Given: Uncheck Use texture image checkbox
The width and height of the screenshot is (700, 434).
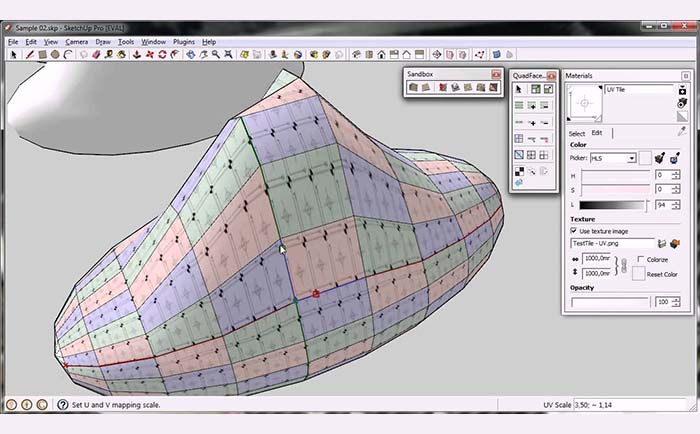Looking at the screenshot, I should pos(573,230).
